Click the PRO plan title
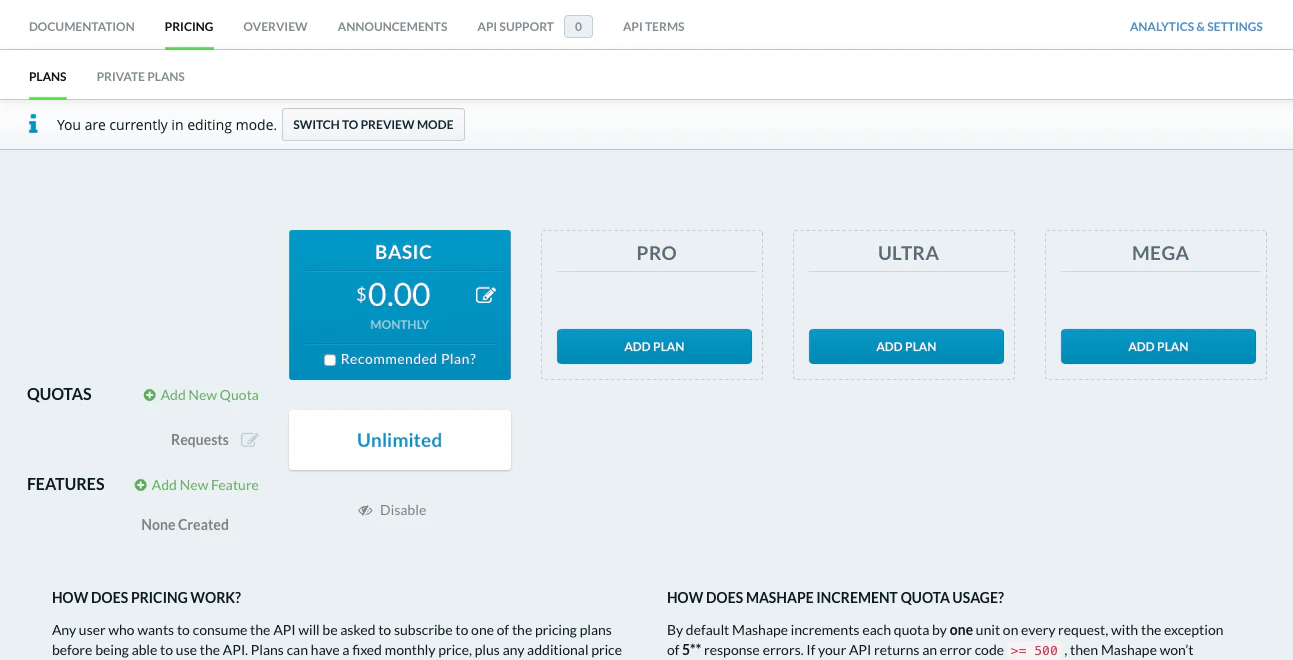Viewport: 1293px width, 660px height. [656, 253]
